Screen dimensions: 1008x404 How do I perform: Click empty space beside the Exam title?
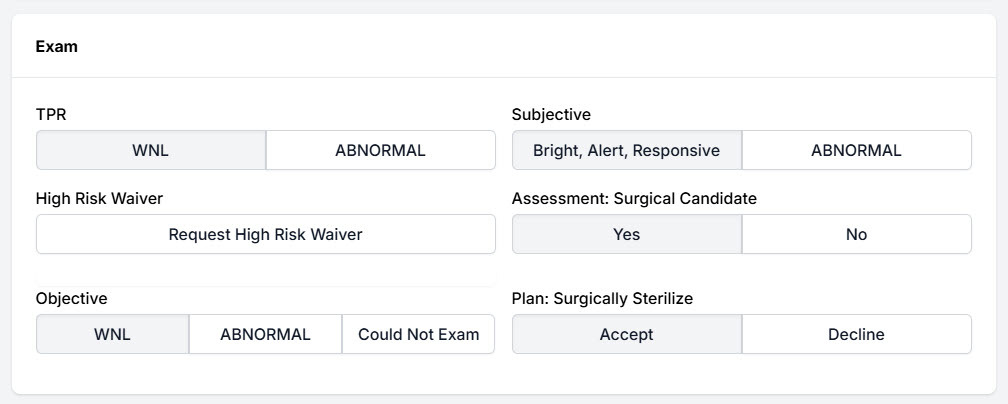pyautogui.click(x=500, y=46)
